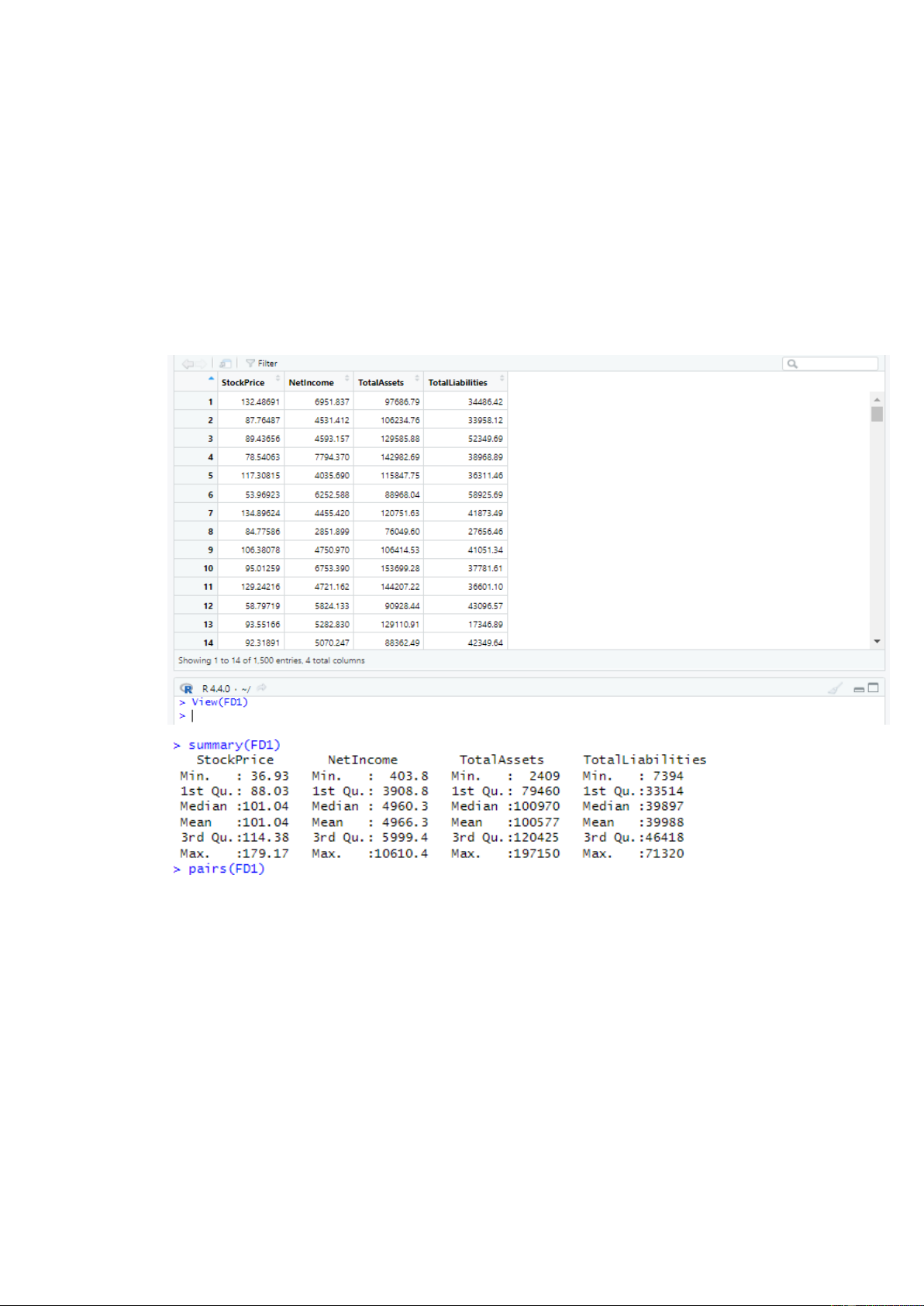Click cell value 4593.157
924x1306 pixels.
click(332, 439)
